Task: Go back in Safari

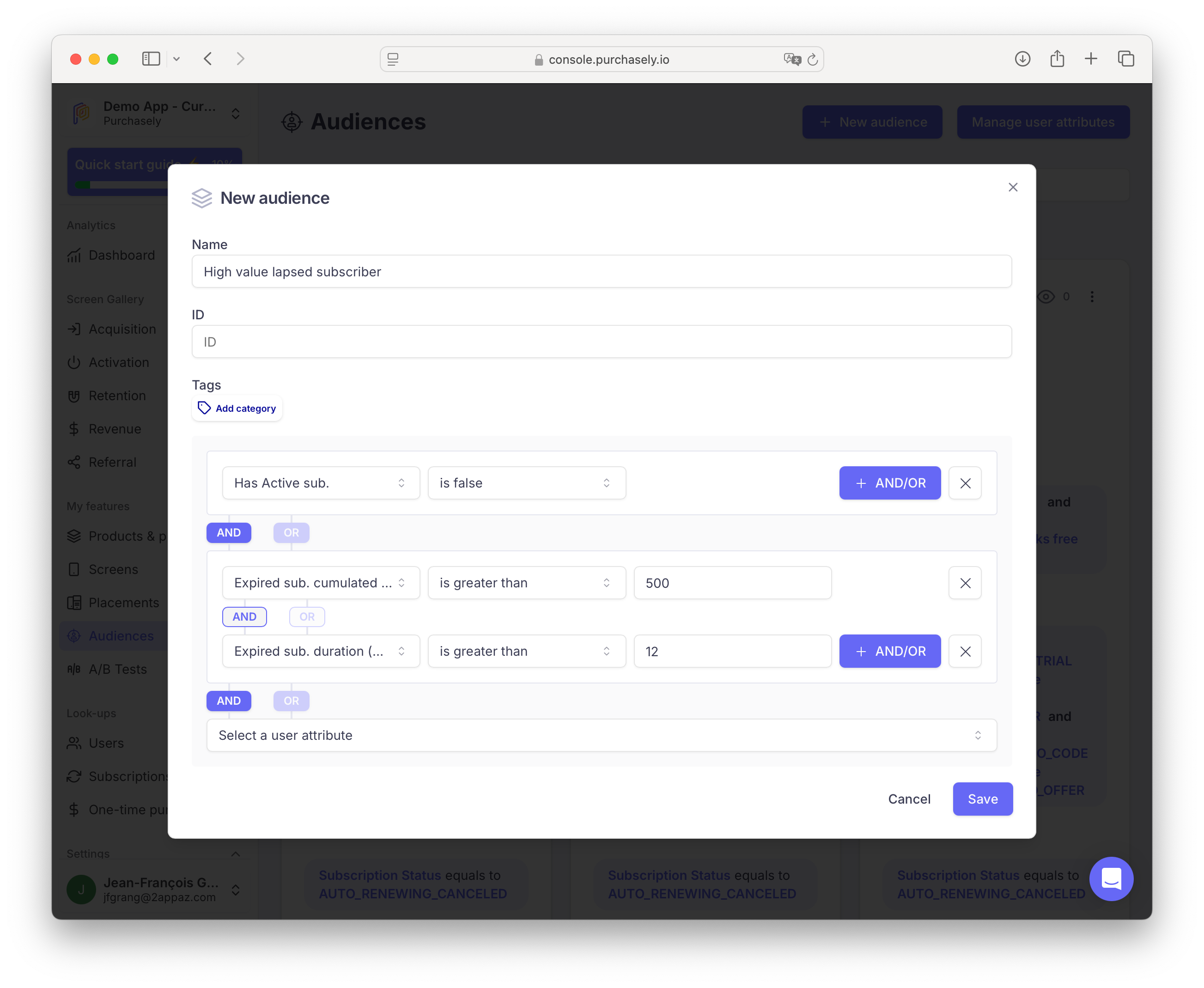Action: click(208, 59)
